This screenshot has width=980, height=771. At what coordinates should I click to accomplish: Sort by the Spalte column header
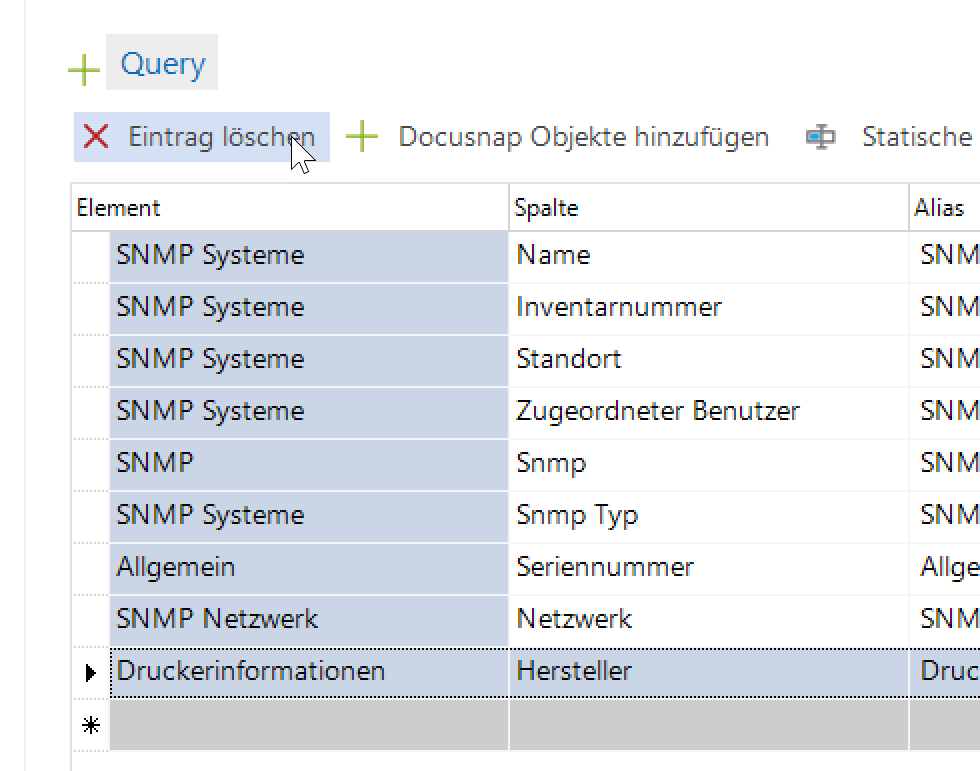tap(708, 208)
